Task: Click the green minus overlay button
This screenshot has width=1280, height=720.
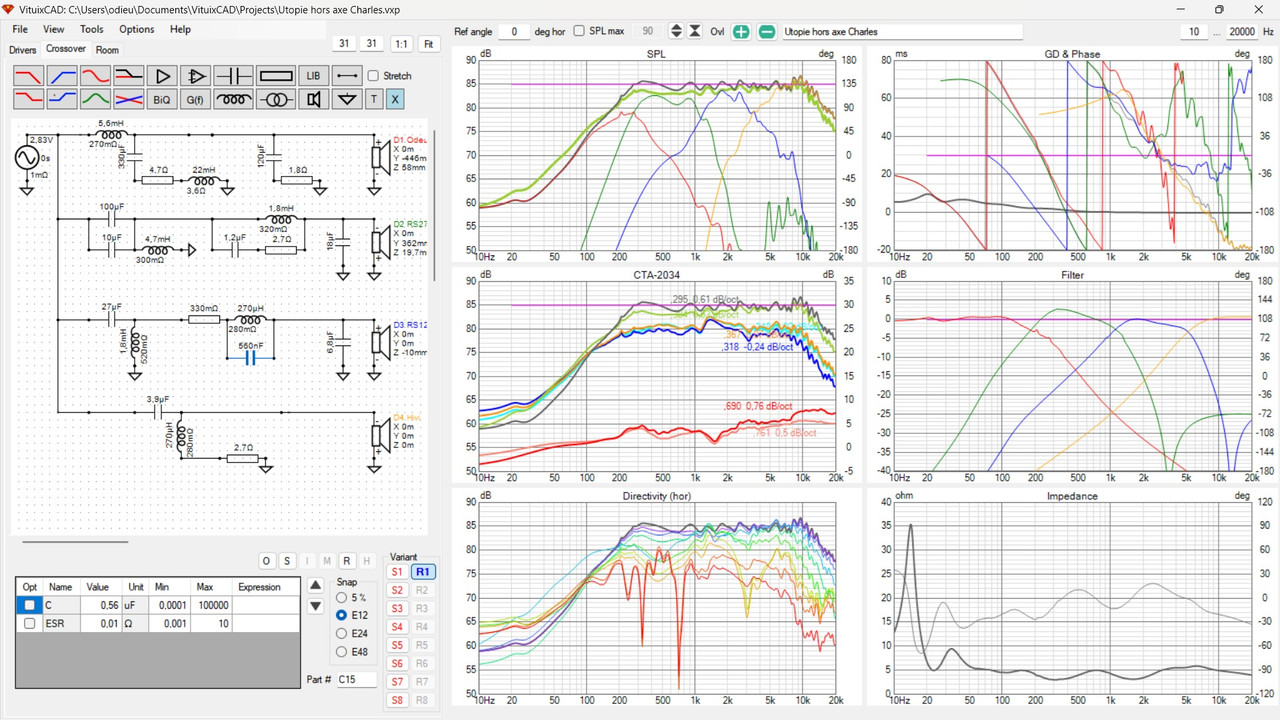Action: tap(767, 32)
